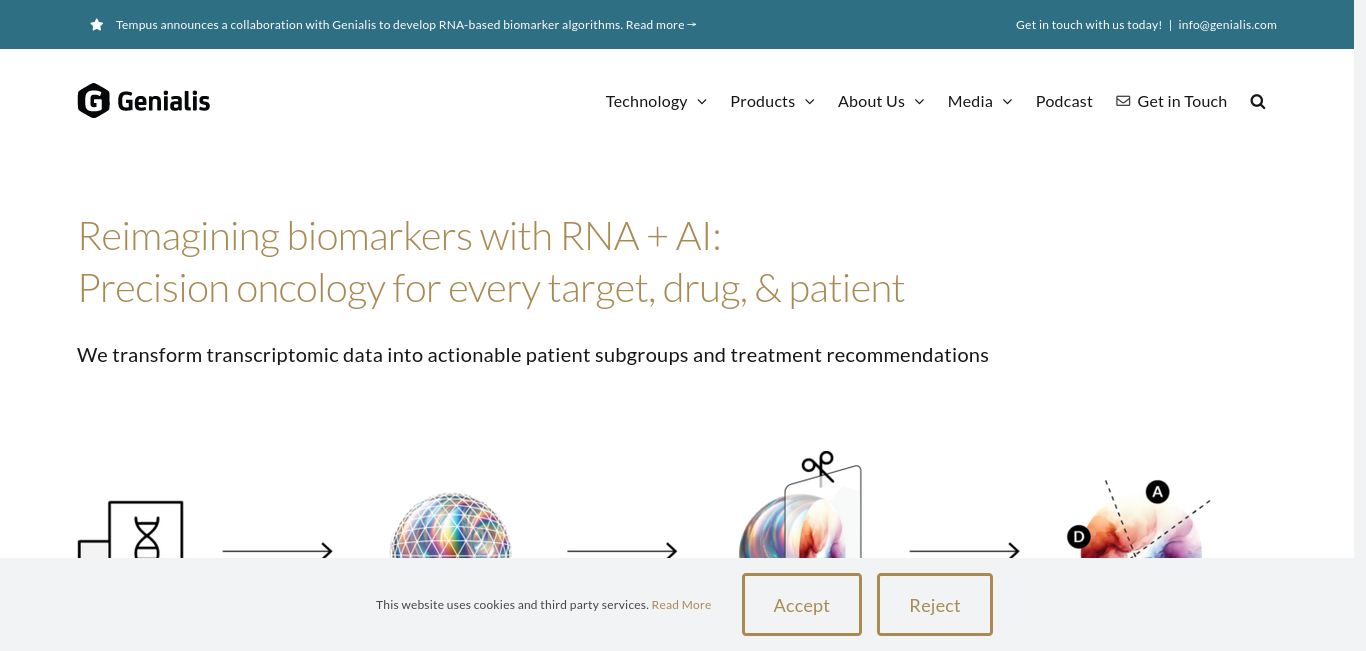Expand the Technology dropdown chevron

point(702,101)
